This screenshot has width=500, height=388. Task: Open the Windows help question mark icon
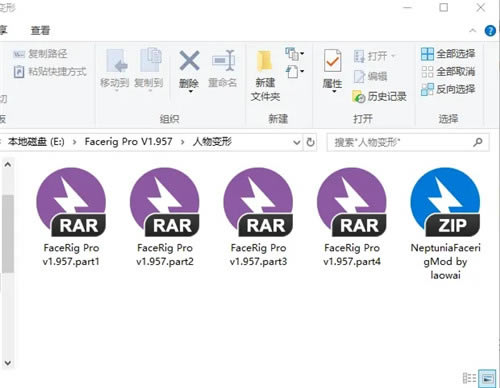pyautogui.click(x=490, y=31)
